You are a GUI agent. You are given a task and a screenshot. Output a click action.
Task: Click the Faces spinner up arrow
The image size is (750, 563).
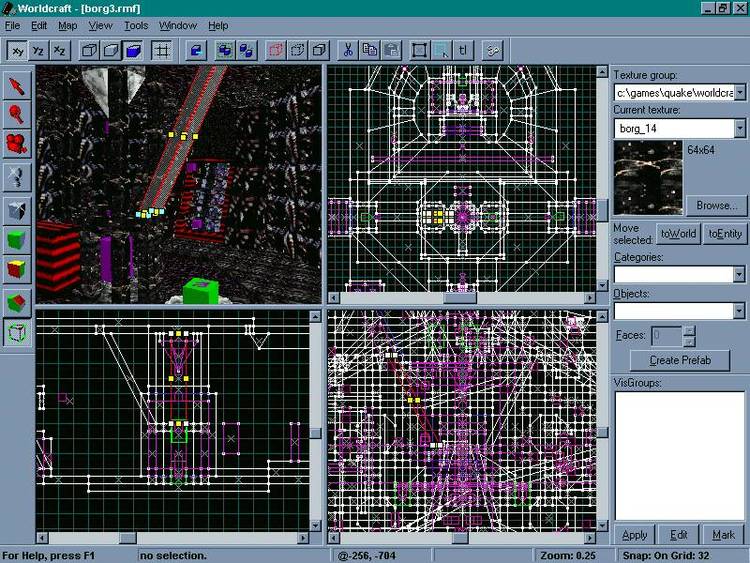(689, 330)
